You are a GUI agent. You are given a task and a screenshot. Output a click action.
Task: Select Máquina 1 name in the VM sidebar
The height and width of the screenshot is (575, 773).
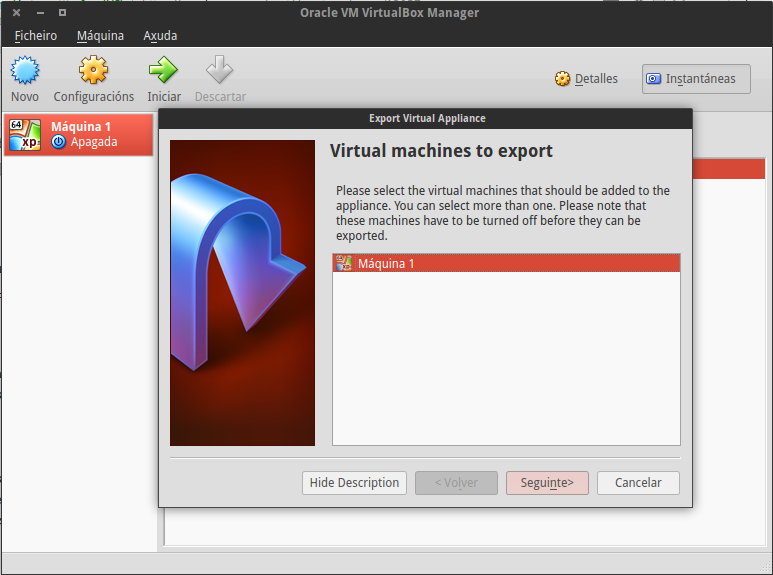(x=81, y=127)
